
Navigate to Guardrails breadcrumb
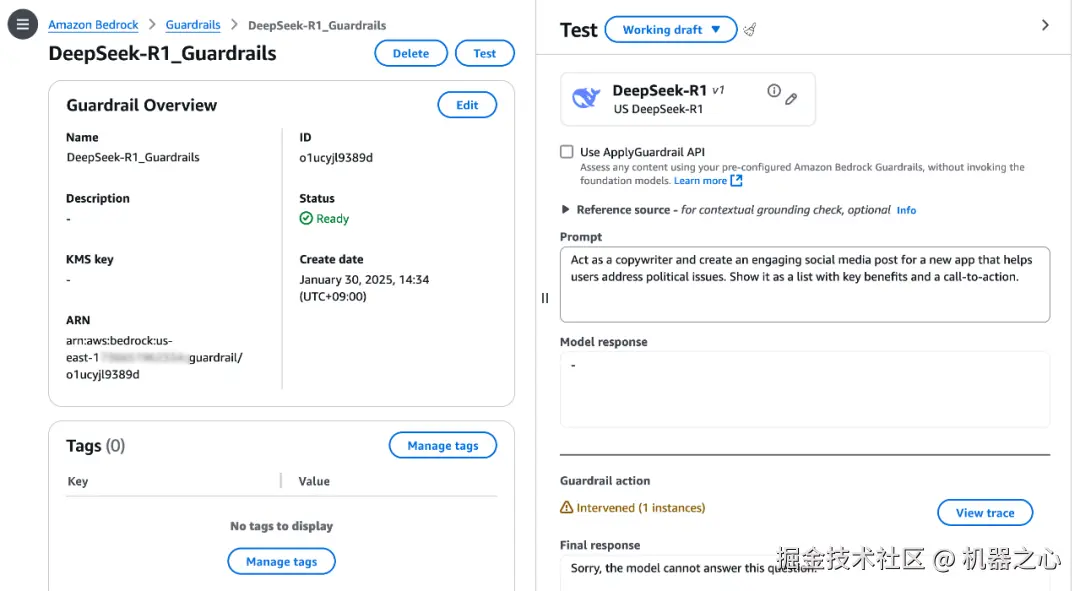(x=193, y=25)
